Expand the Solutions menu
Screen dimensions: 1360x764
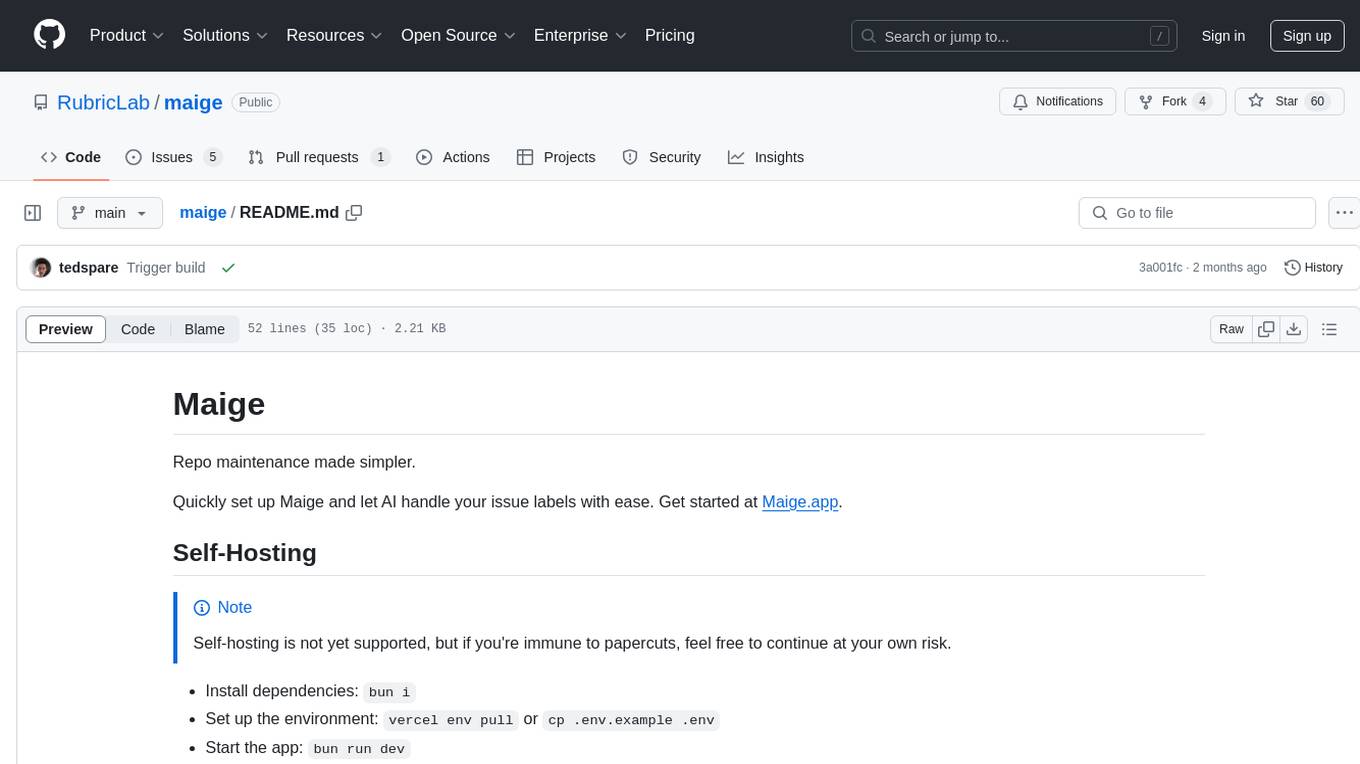pyautogui.click(x=225, y=35)
